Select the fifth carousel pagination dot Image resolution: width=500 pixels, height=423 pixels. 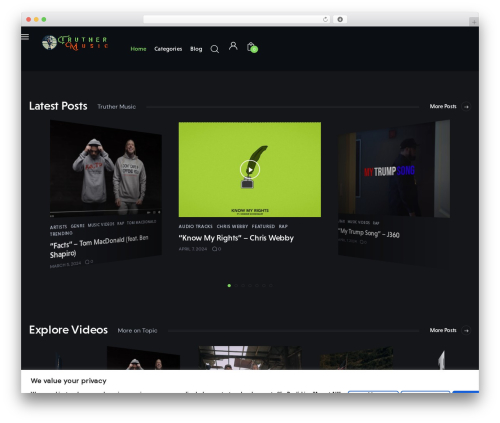click(x=257, y=286)
